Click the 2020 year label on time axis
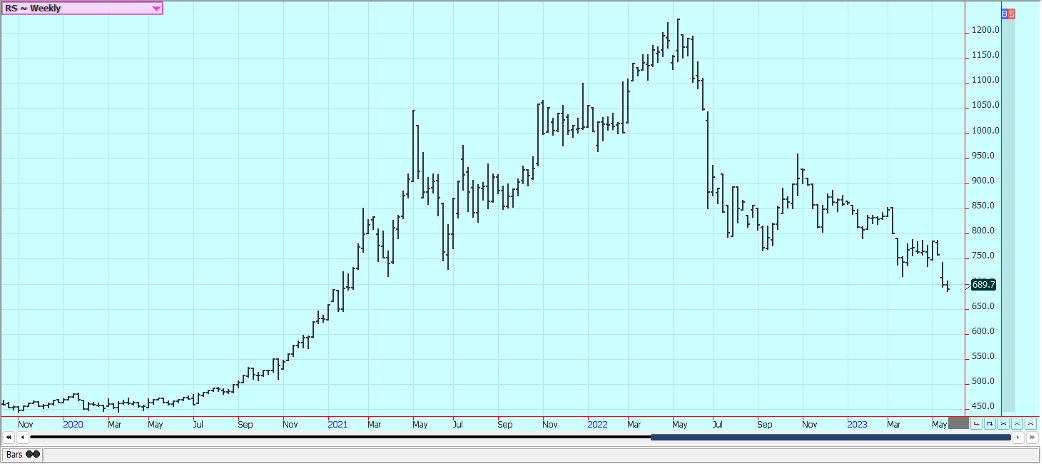This screenshot has width=1042, height=464. 73,423
